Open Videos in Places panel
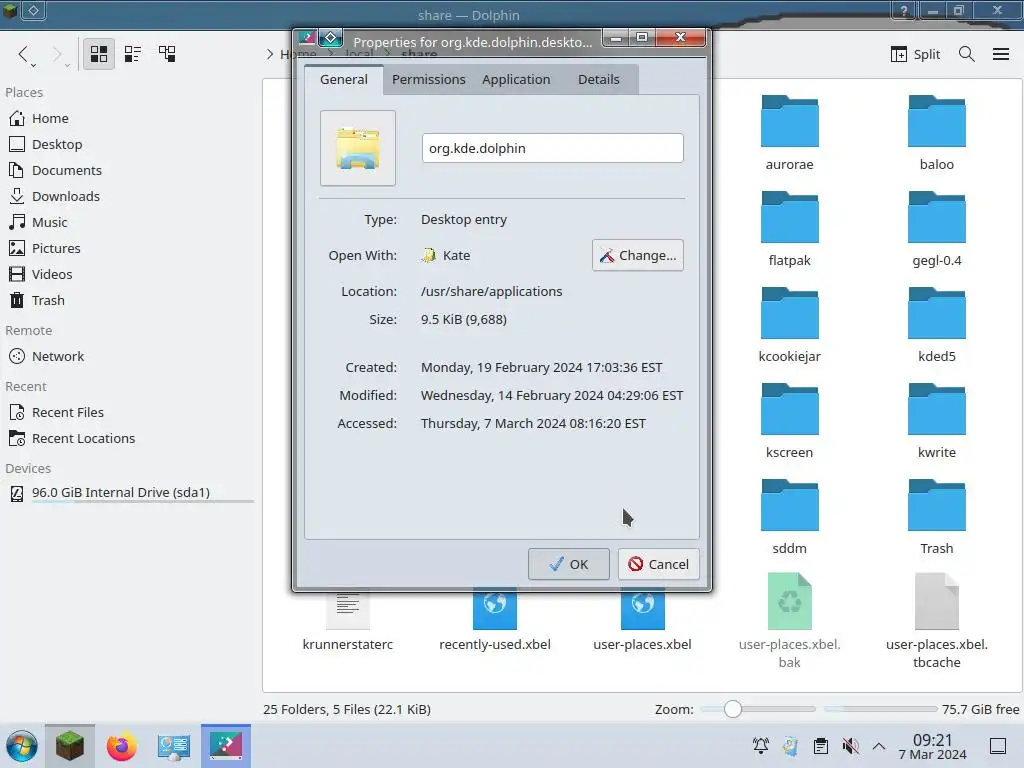This screenshot has width=1024, height=768. coord(40,275)
